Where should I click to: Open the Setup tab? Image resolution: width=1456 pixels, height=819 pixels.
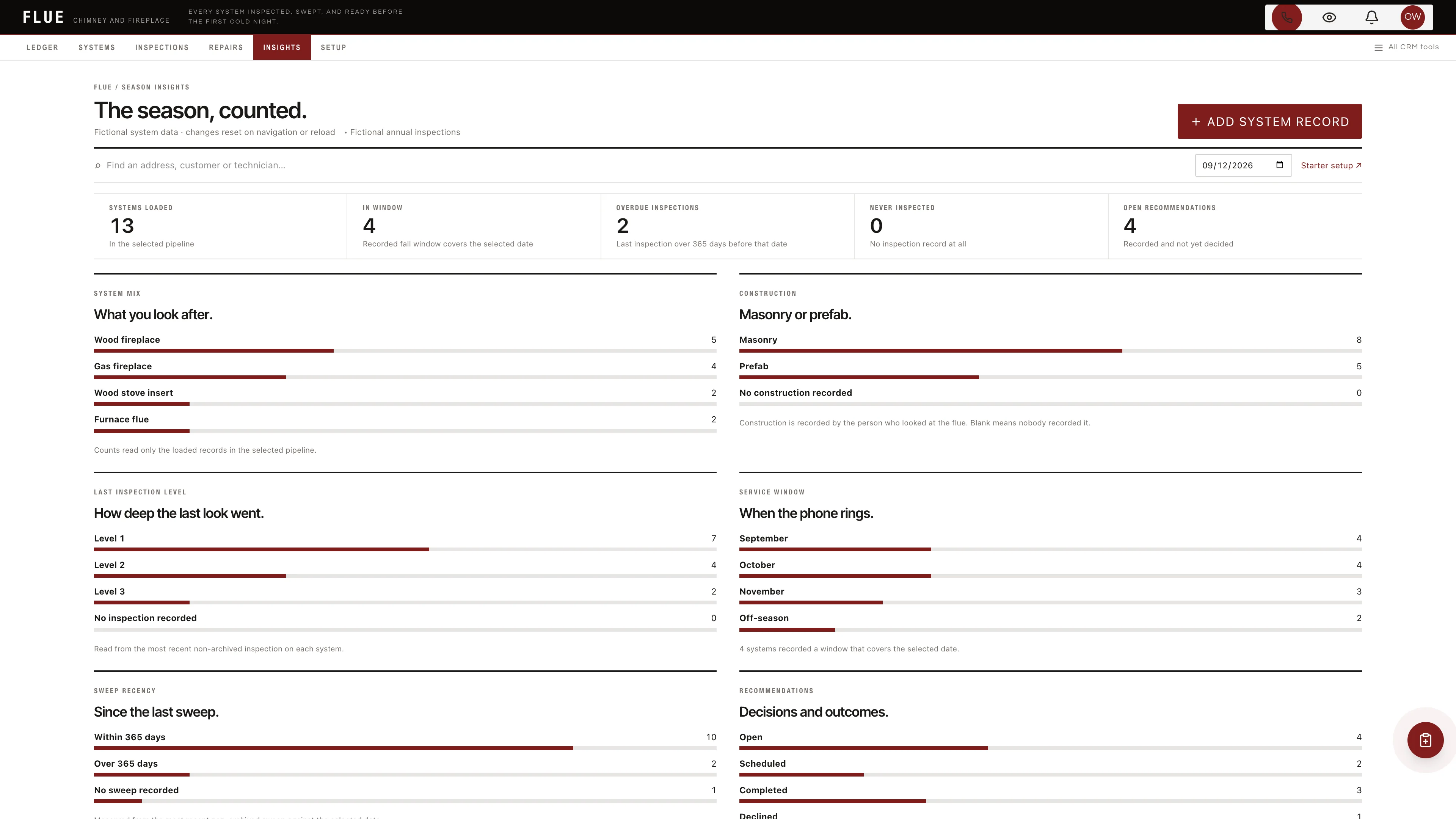click(x=334, y=47)
